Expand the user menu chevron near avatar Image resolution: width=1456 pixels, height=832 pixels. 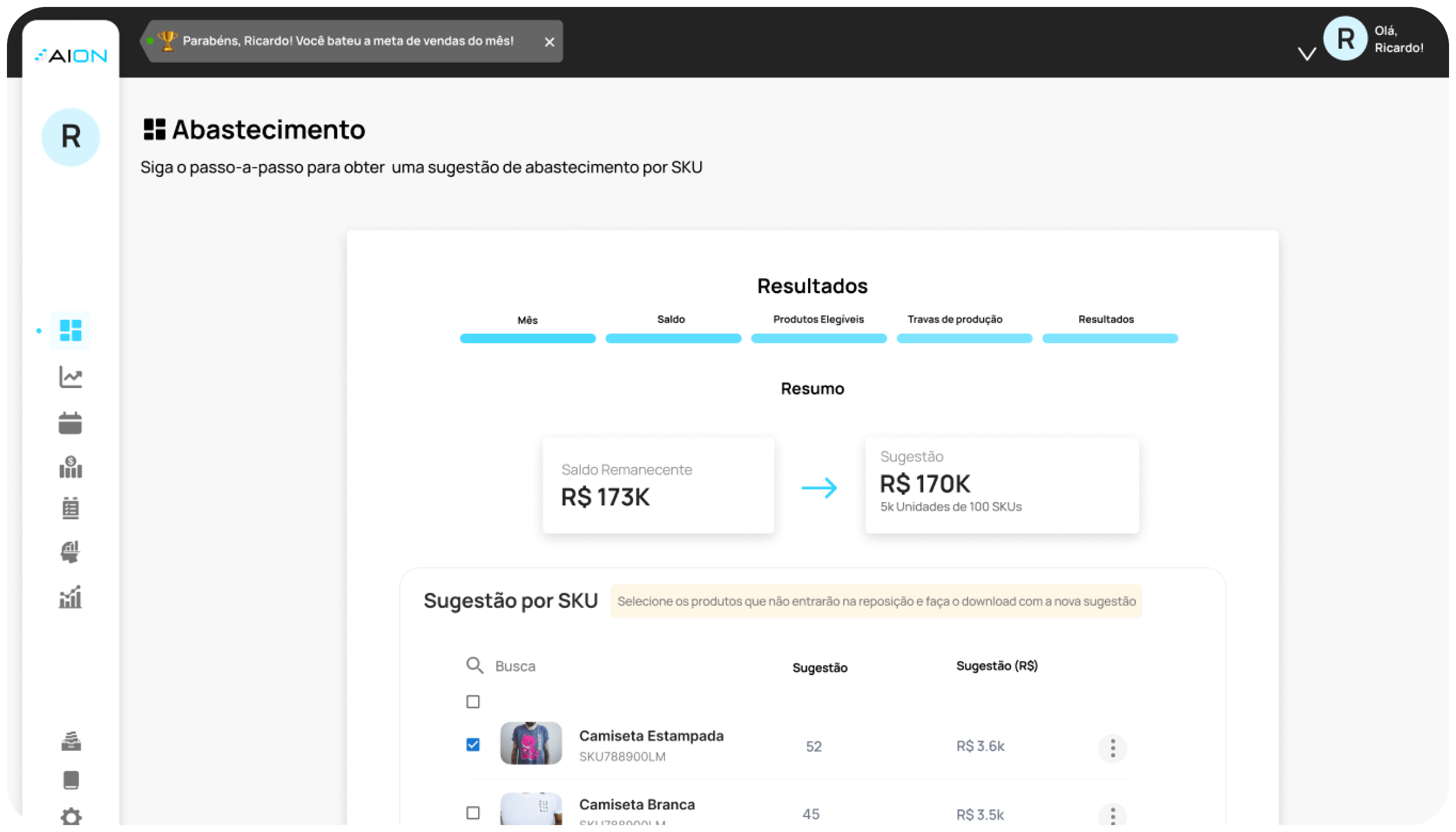[x=1306, y=54]
